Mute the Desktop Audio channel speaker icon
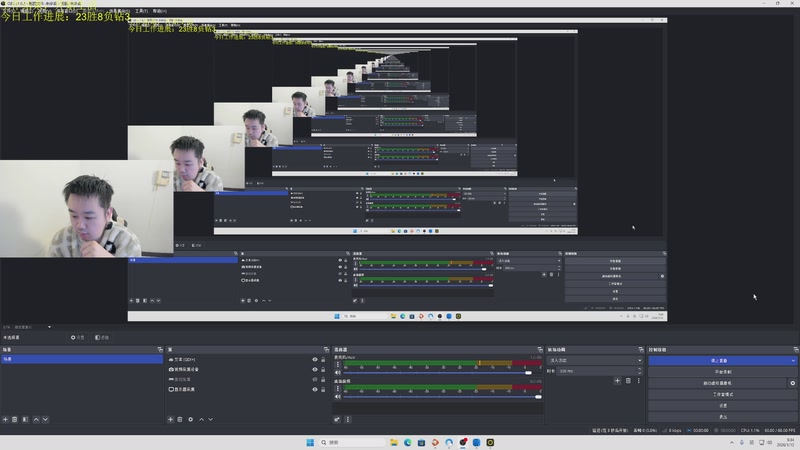Image resolution: width=800 pixels, height=450 pixels. click(x=337, y=396)
